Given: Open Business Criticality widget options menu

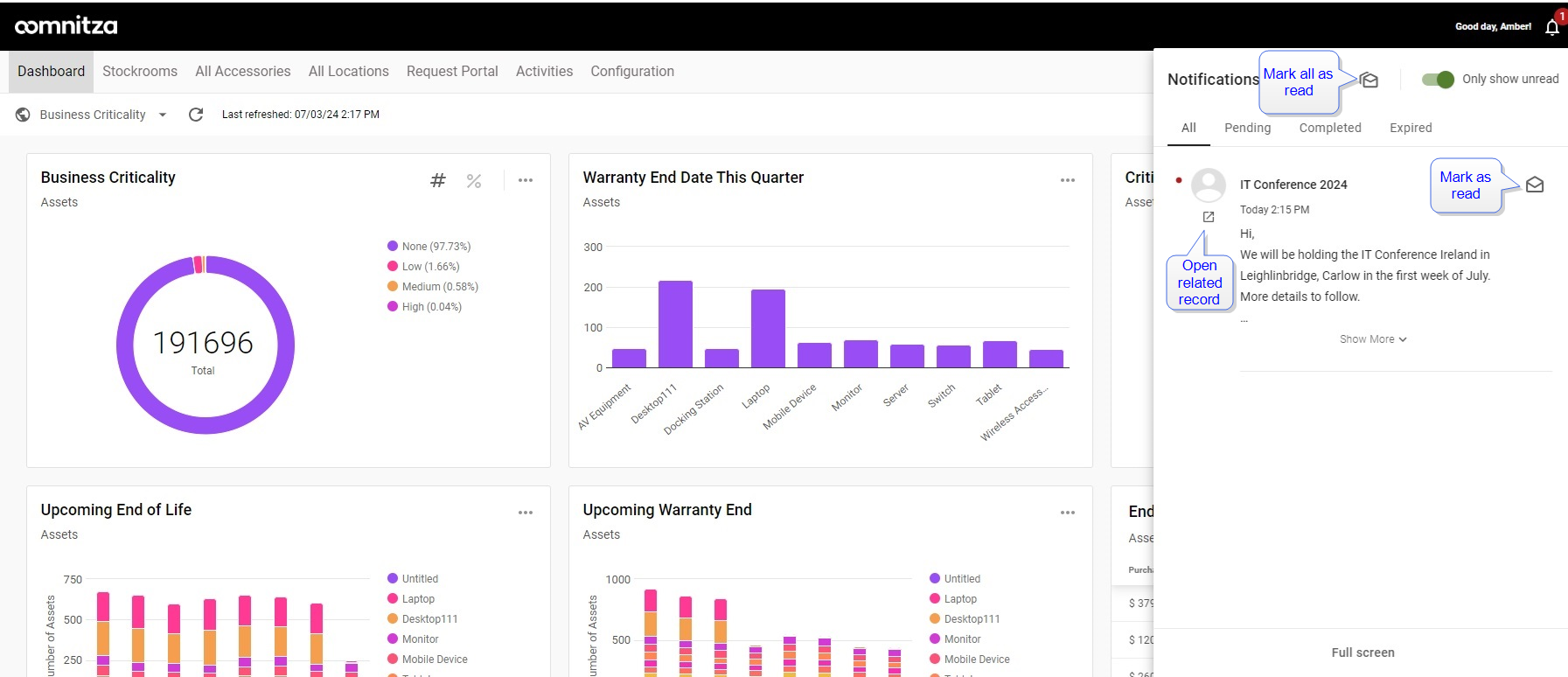Looking at the screenshot, I should (526, 180).
